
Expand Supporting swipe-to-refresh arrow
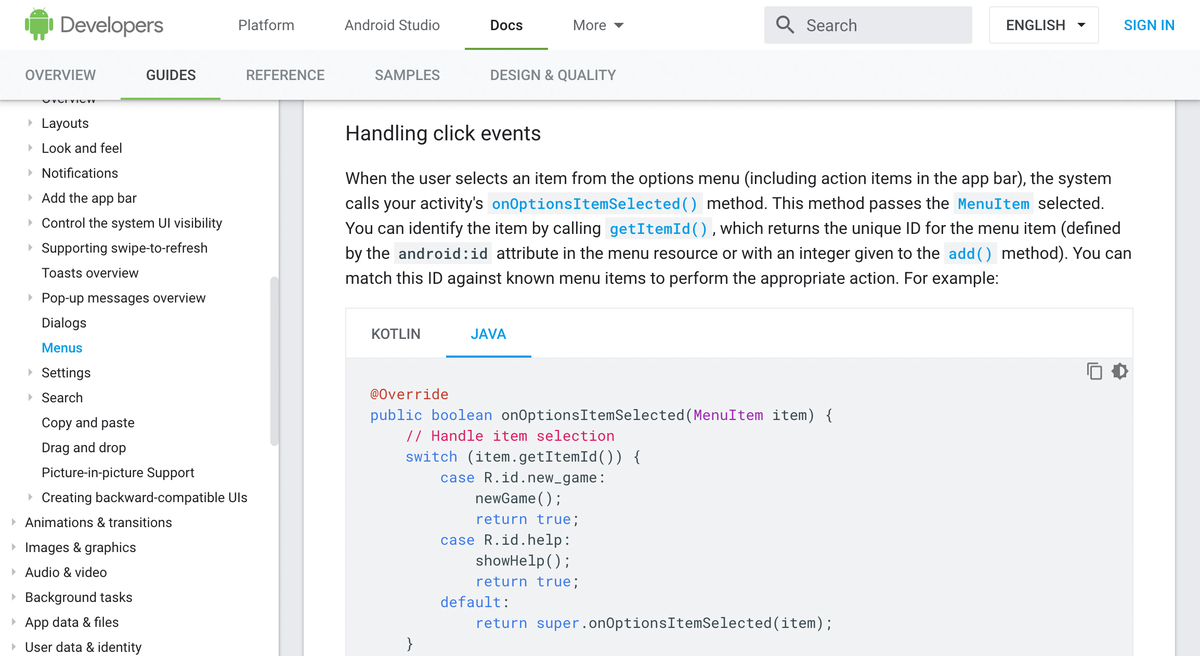(x=30, y=248)
